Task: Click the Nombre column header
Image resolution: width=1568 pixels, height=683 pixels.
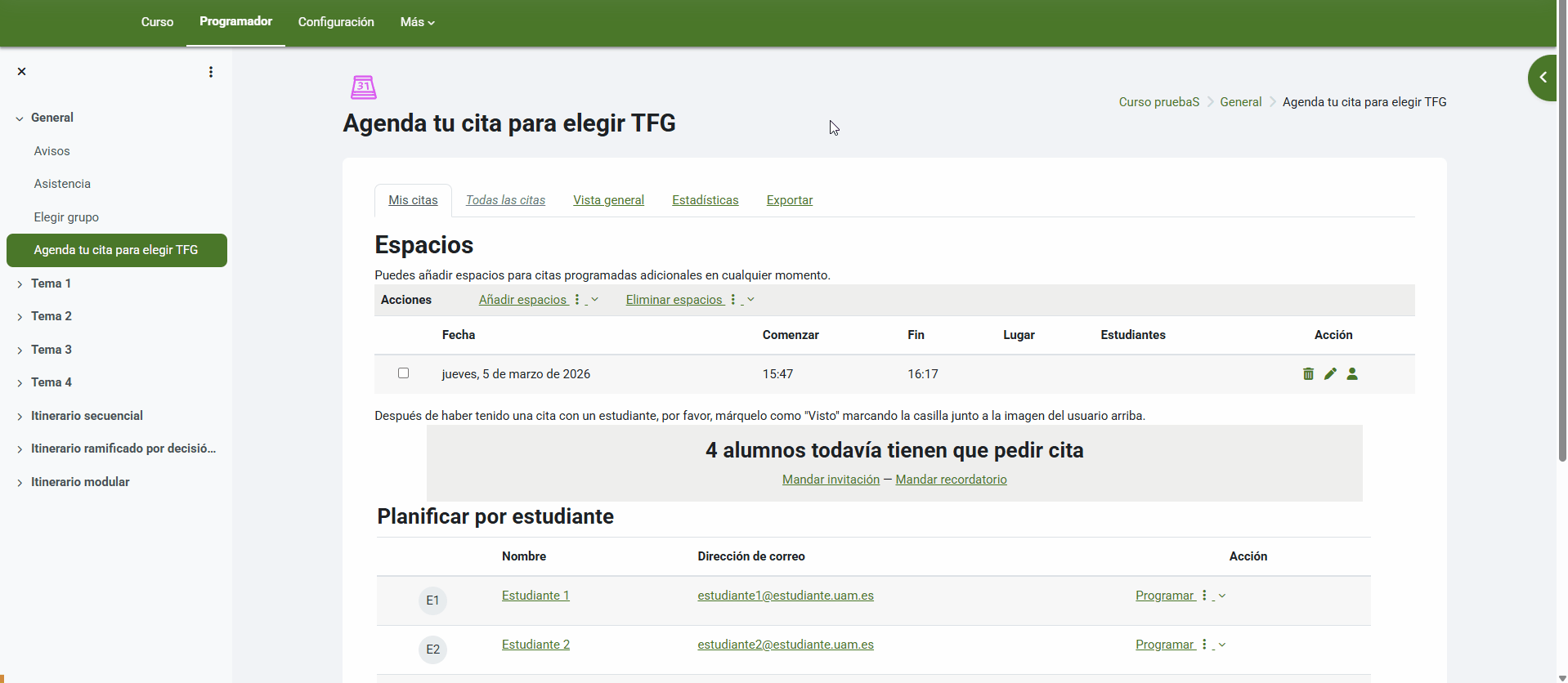Action: click(x=524, y=556)
